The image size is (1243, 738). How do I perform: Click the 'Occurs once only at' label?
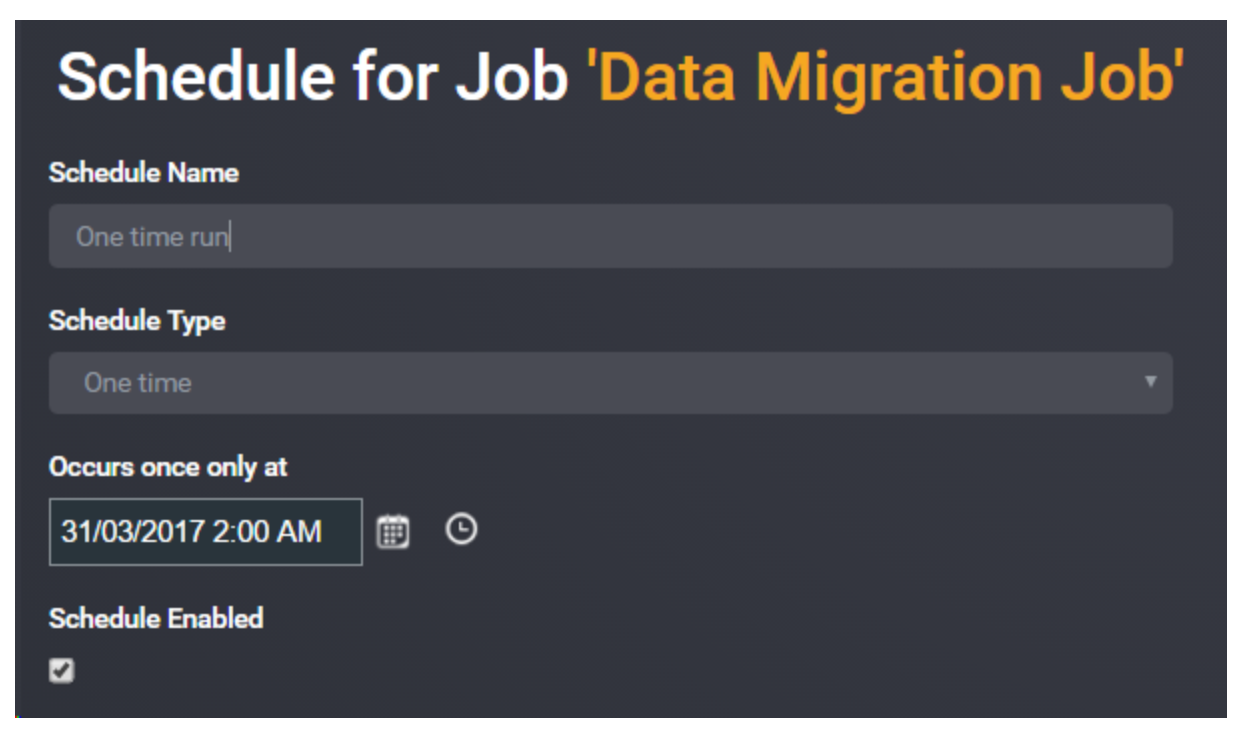[x=168, y=467]
